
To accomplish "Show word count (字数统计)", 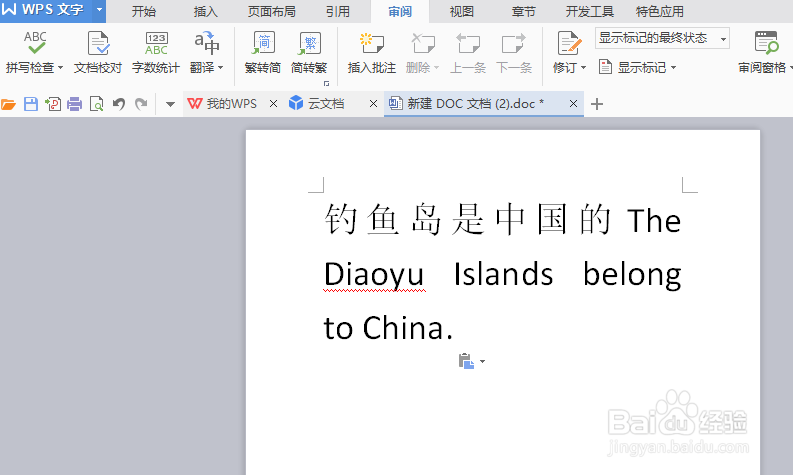I will (156, 53).
